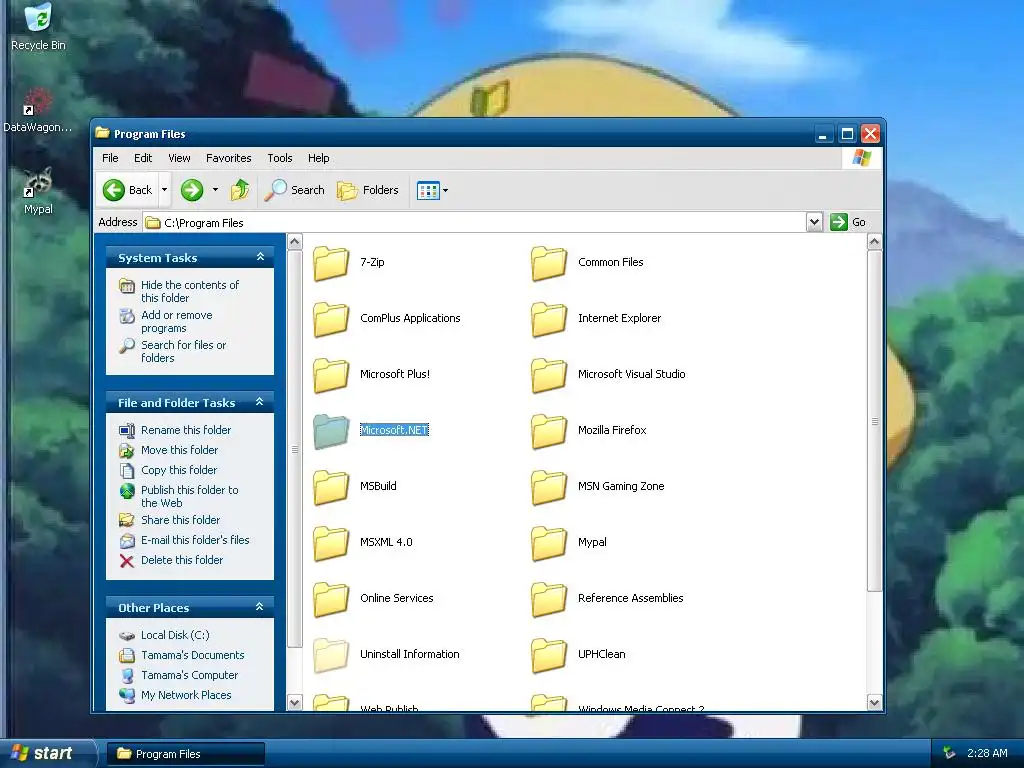This screenshot has height=768, width=1024.
Task: Open the File menu
Action: pos(110,158)
